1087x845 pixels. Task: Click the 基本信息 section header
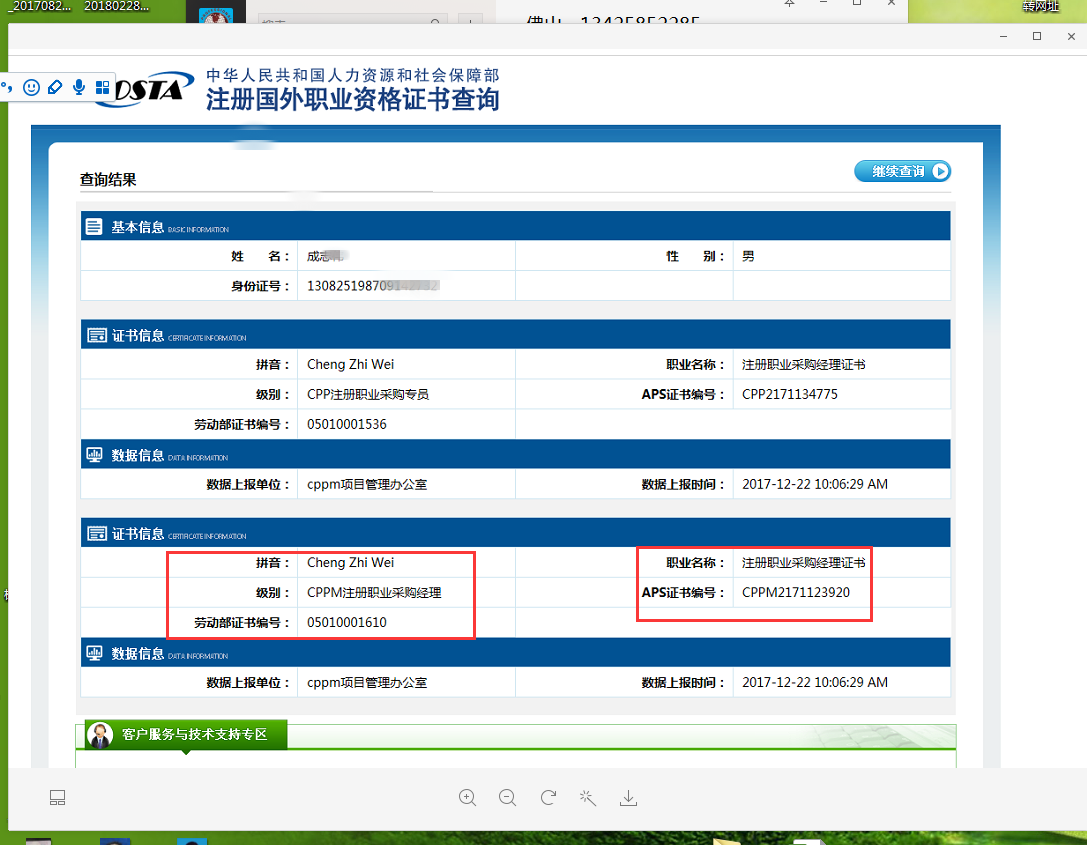point(137,227)
